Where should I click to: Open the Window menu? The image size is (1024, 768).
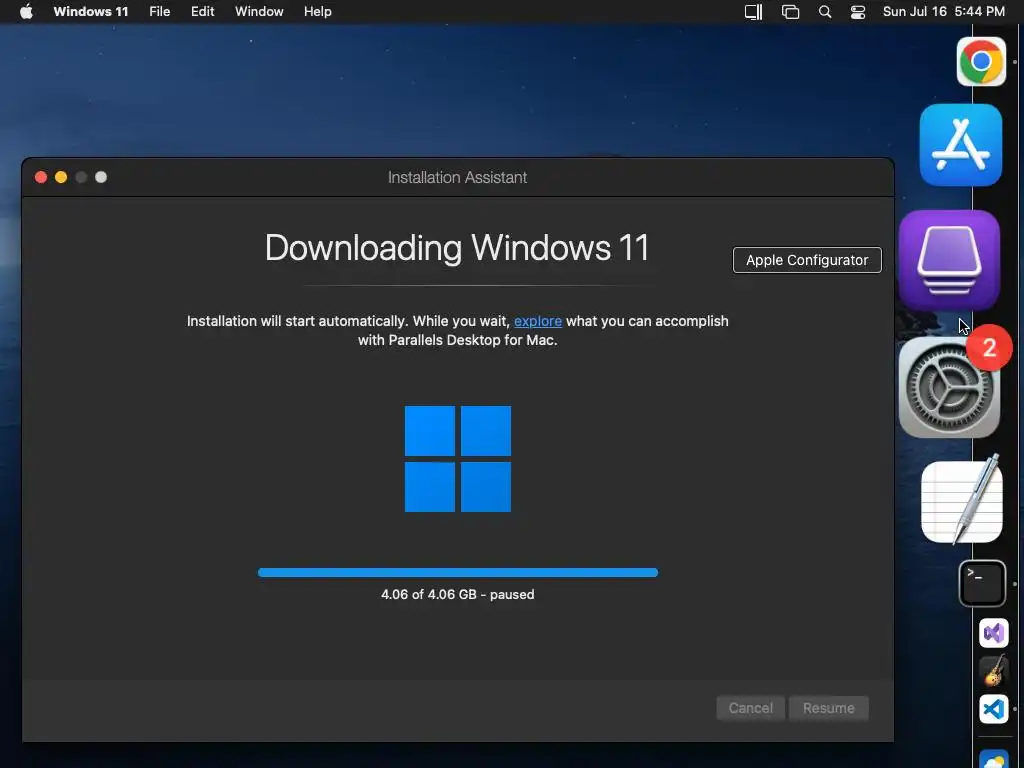259,12
